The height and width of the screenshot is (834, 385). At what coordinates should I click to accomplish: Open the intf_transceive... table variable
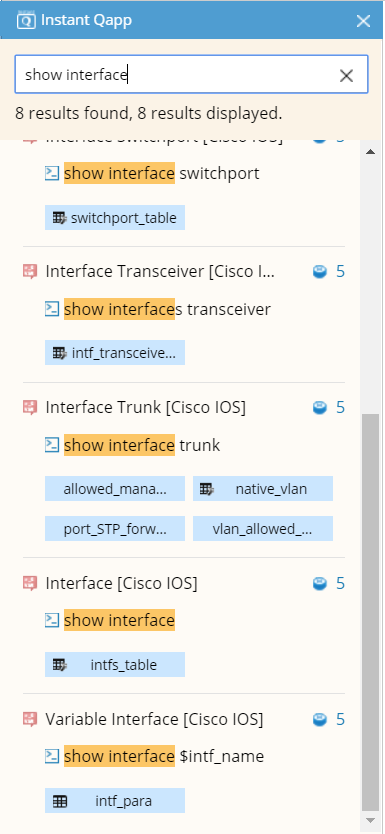(x=115, y=353)
